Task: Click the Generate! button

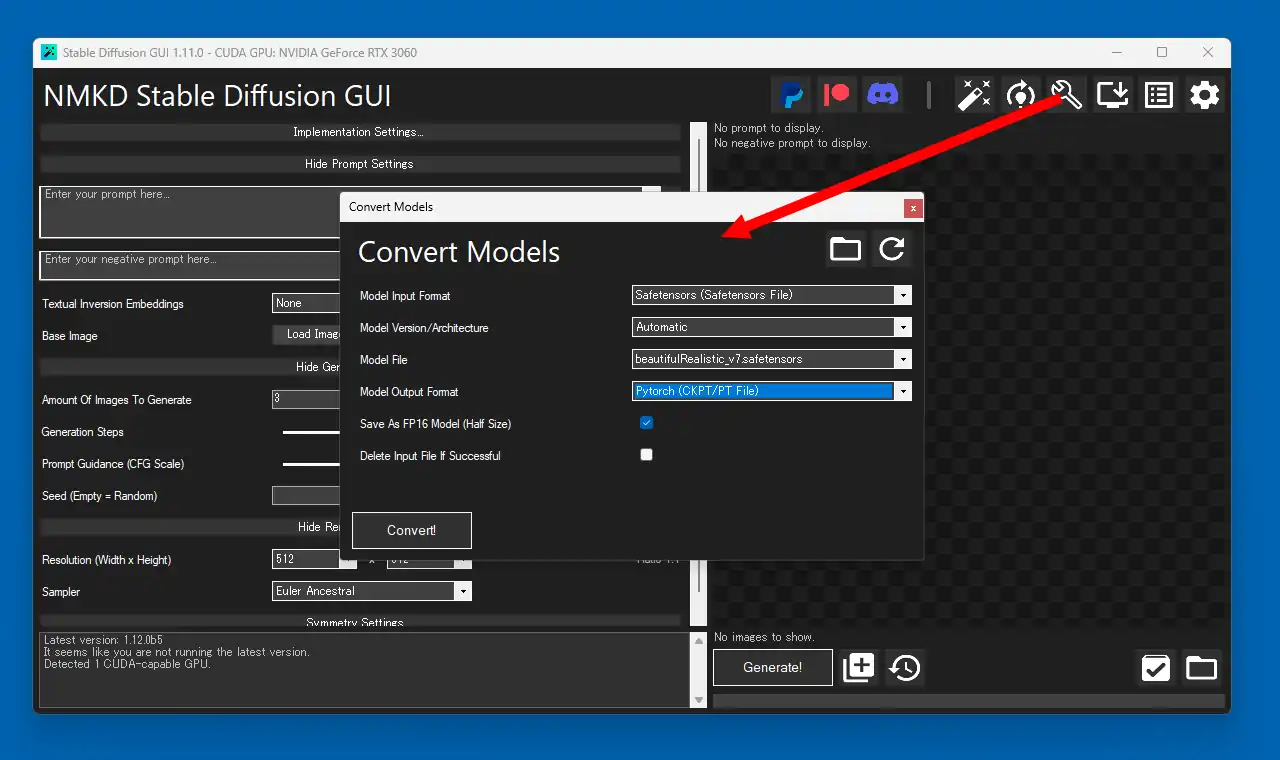Action: point(773,667)
